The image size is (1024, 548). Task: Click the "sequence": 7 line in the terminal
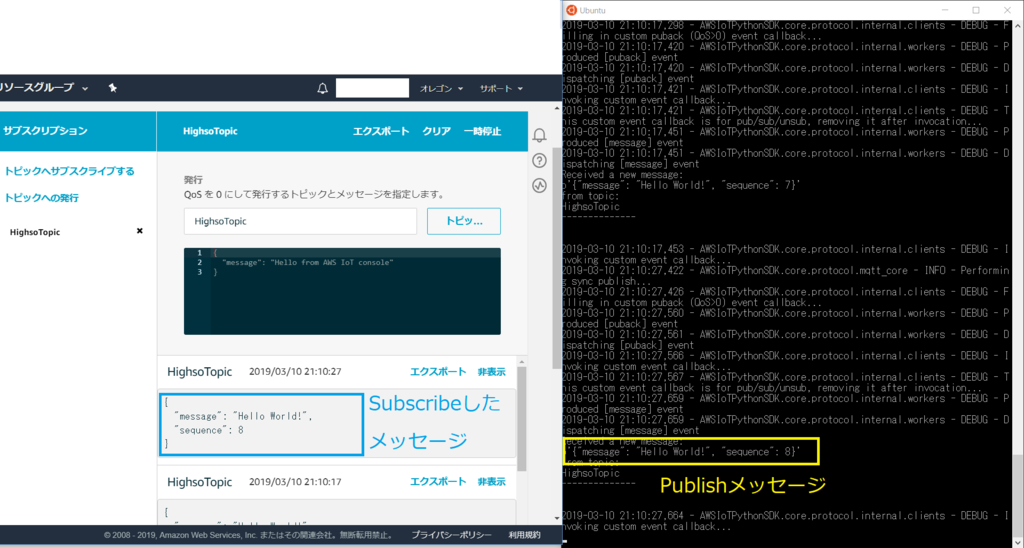(x=680, y=185)
